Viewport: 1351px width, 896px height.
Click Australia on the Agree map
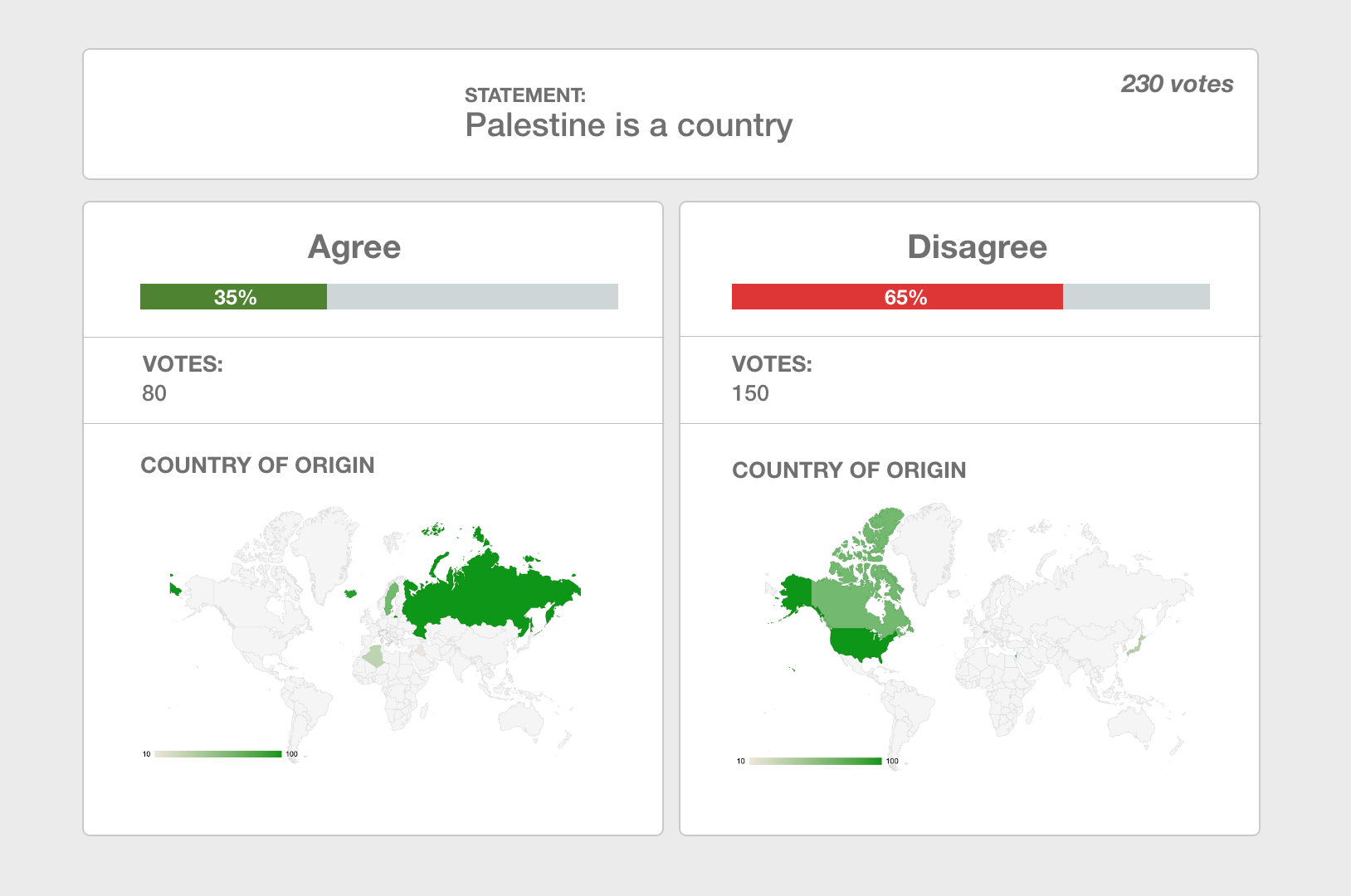pos(523,717)
